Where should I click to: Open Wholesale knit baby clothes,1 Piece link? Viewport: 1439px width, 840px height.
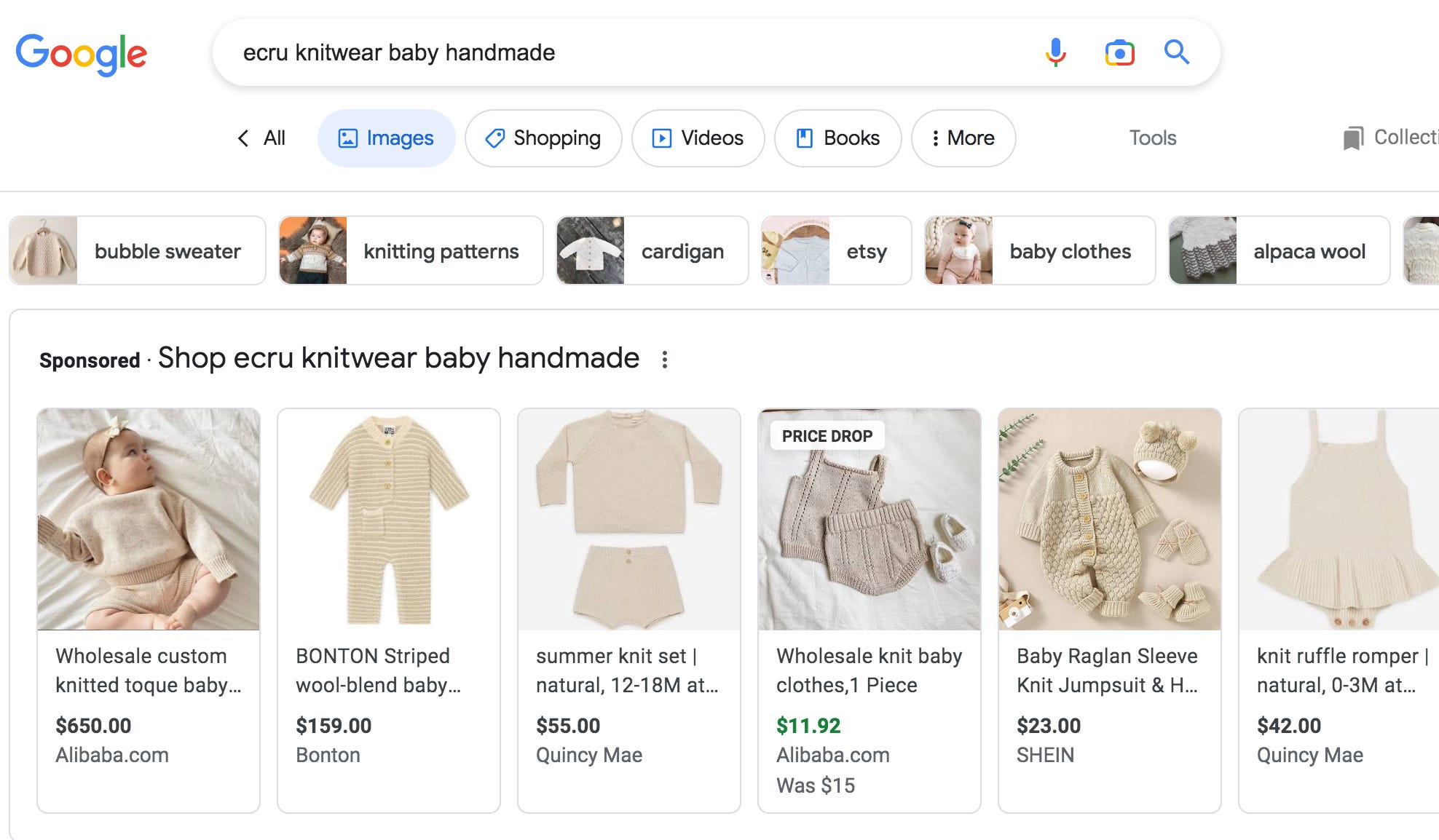[870, 670]
